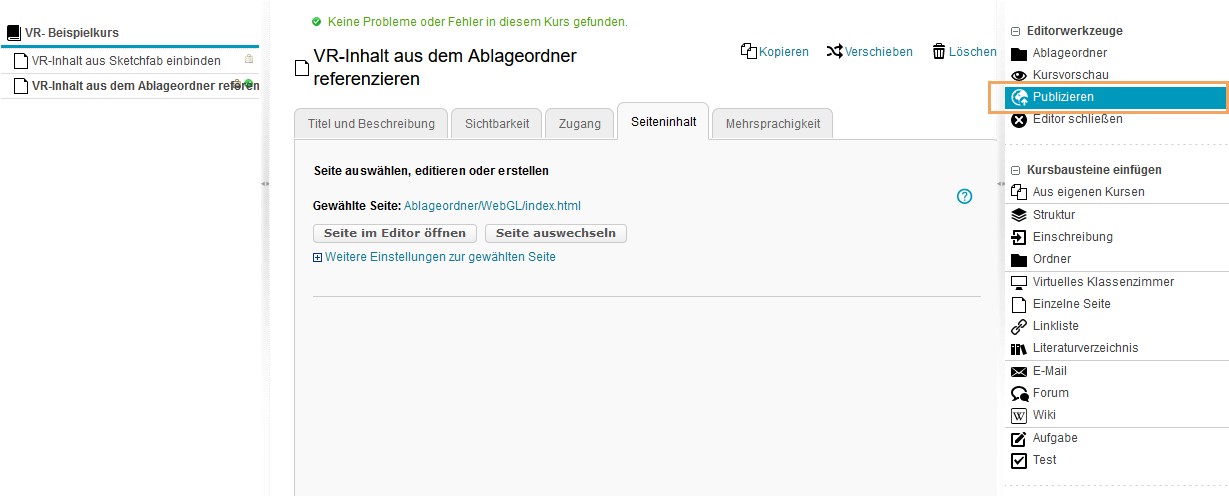Click the lock icon on Sketchfab row

pos(248,60)
